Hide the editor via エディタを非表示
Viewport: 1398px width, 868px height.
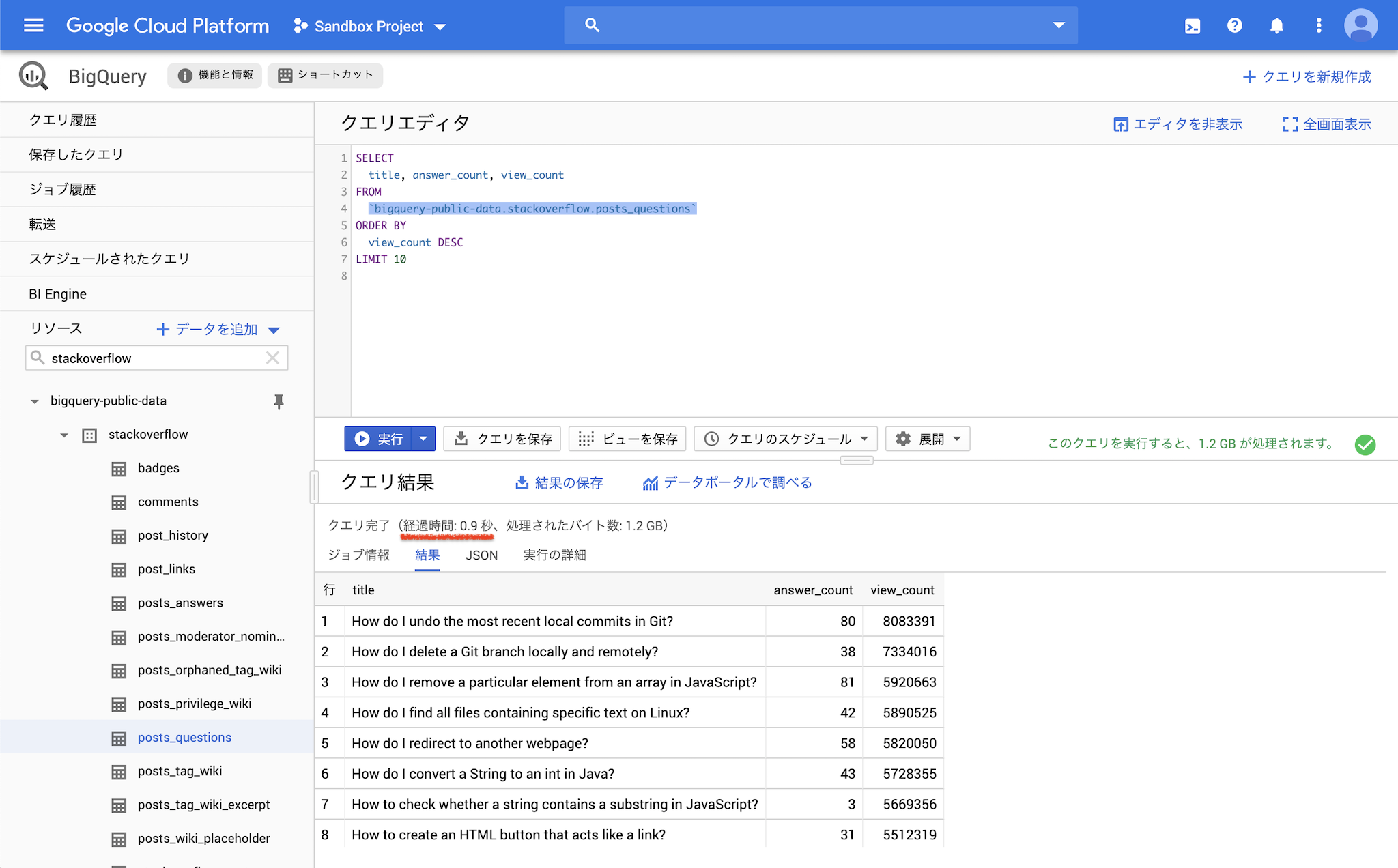(x=1178, y=124)
